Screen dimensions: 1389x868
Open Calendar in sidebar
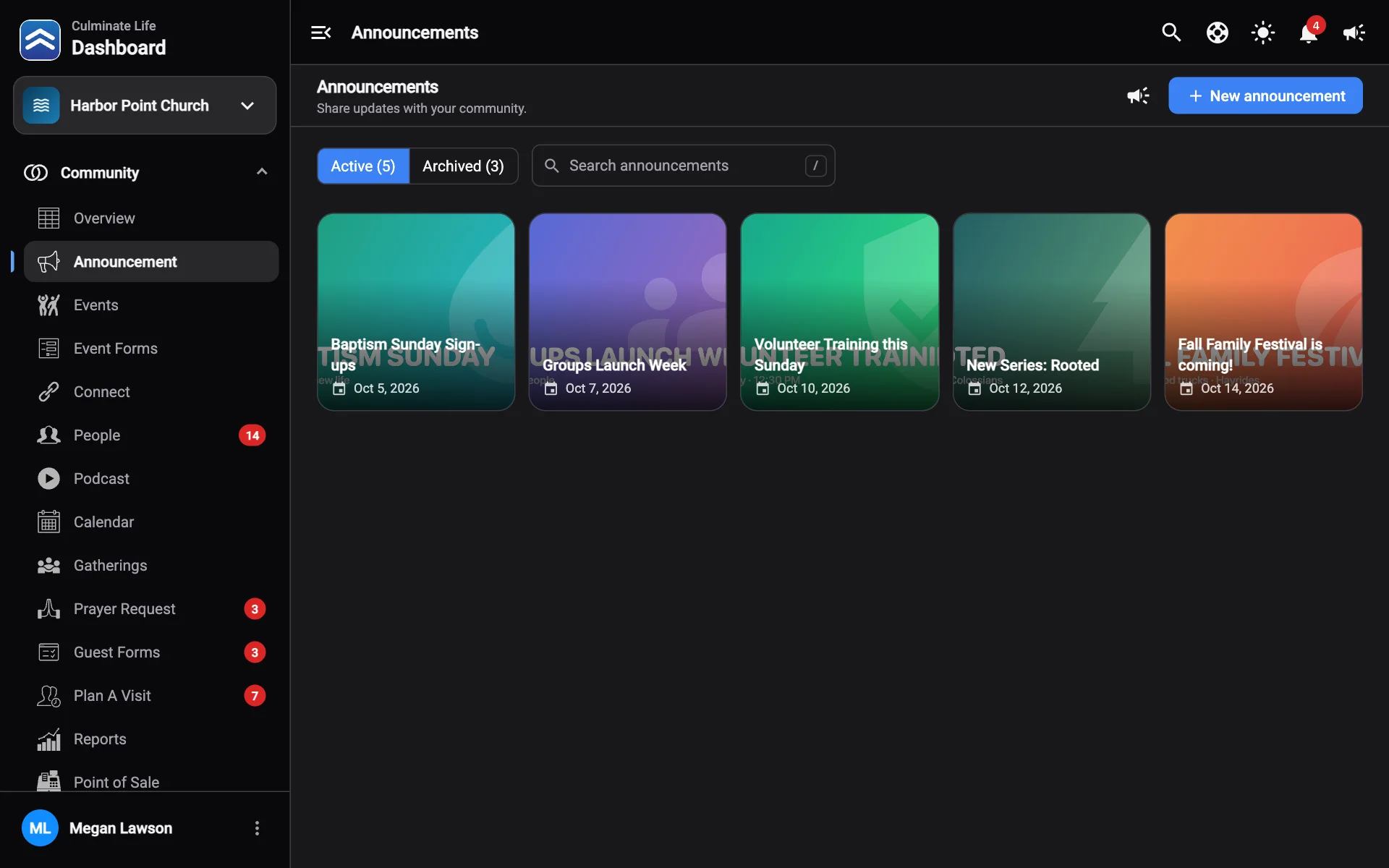pos(151,522)
